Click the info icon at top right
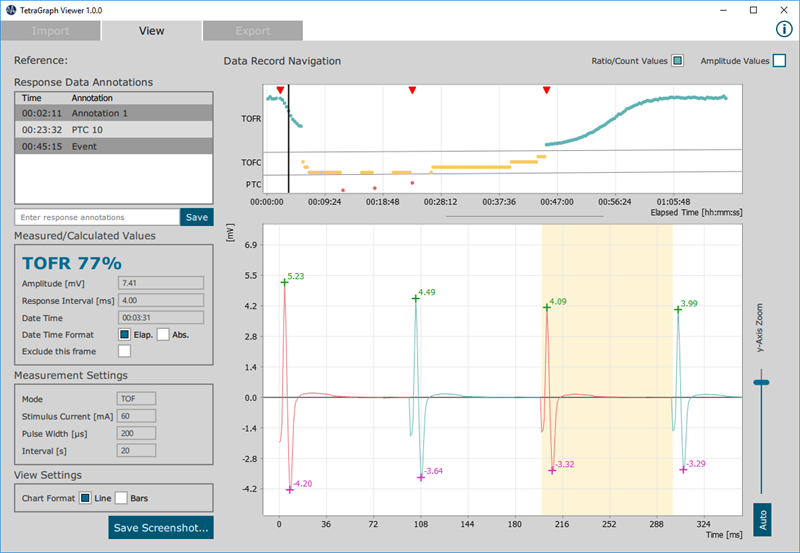This screenshot has height=553, width=800. pos(784,29)
